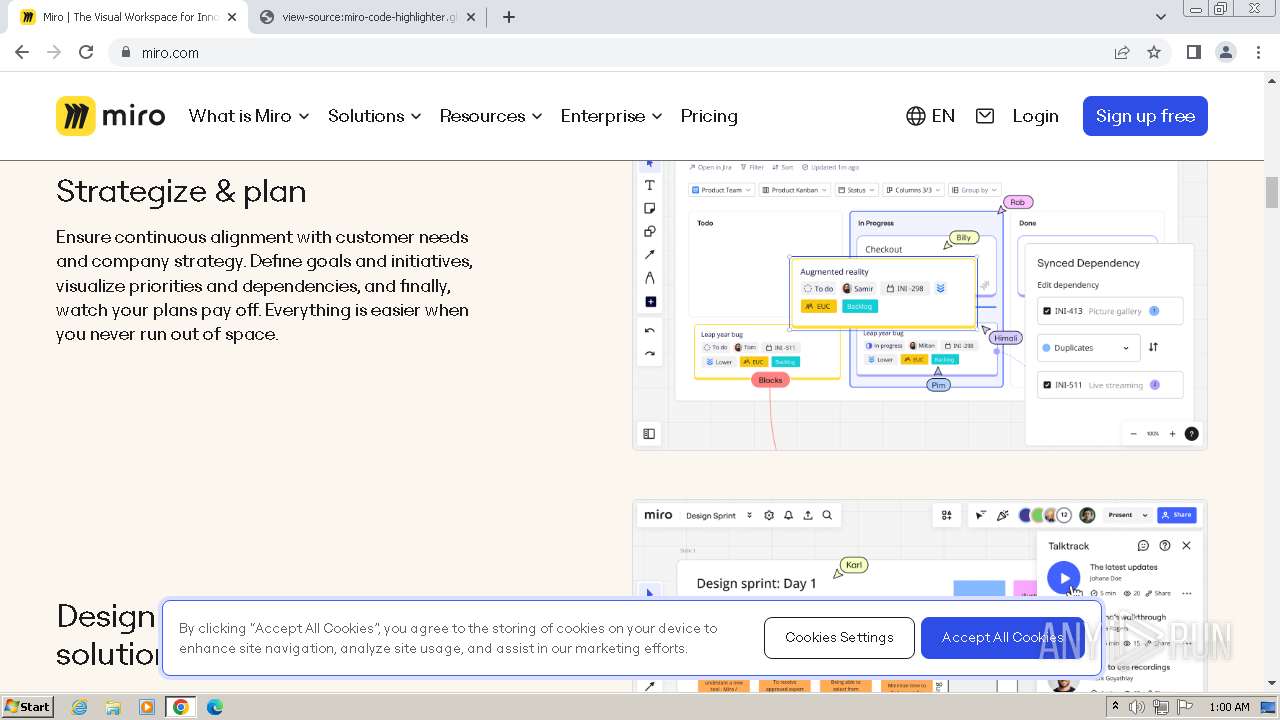Image resolution: width=1280 pixels, height=720 pixels.
Task: Click the Talktrack emoji reaction icon
Action: 1143,546
